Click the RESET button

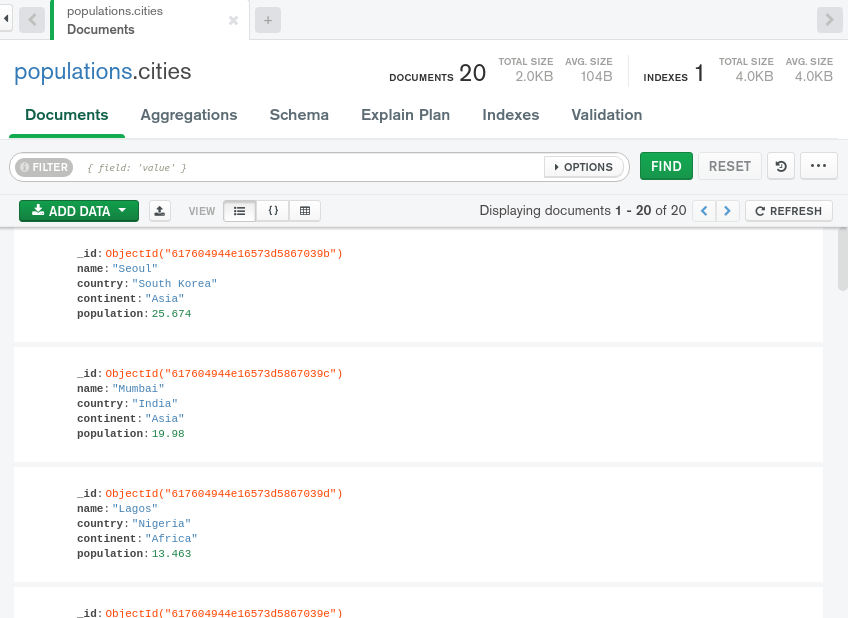point(729,166)
